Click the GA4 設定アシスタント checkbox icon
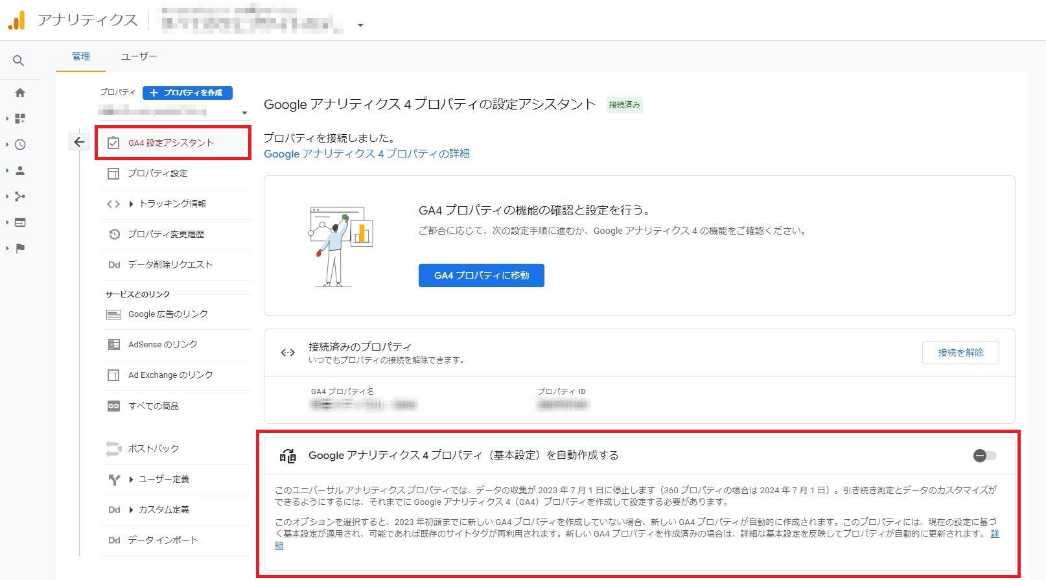The width and height of the screenshot is (1046, 580). click(x=113, y=143)
